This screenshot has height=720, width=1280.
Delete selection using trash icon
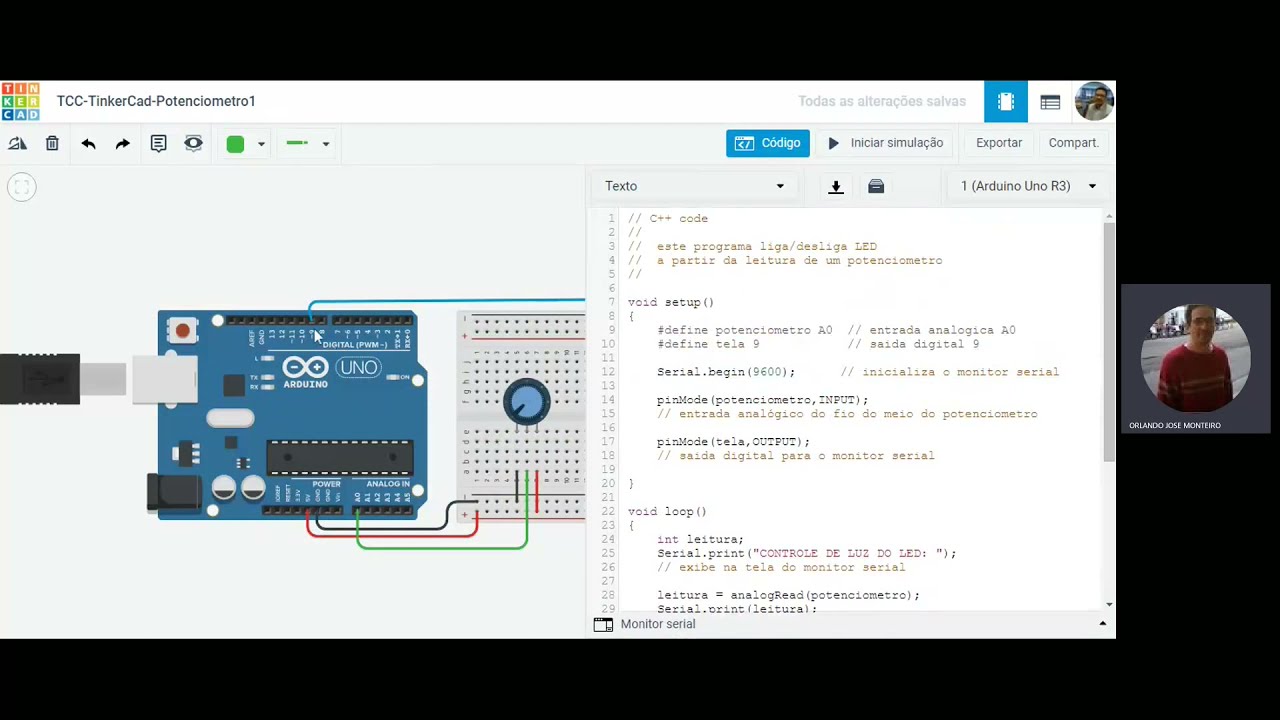(52, 144)
